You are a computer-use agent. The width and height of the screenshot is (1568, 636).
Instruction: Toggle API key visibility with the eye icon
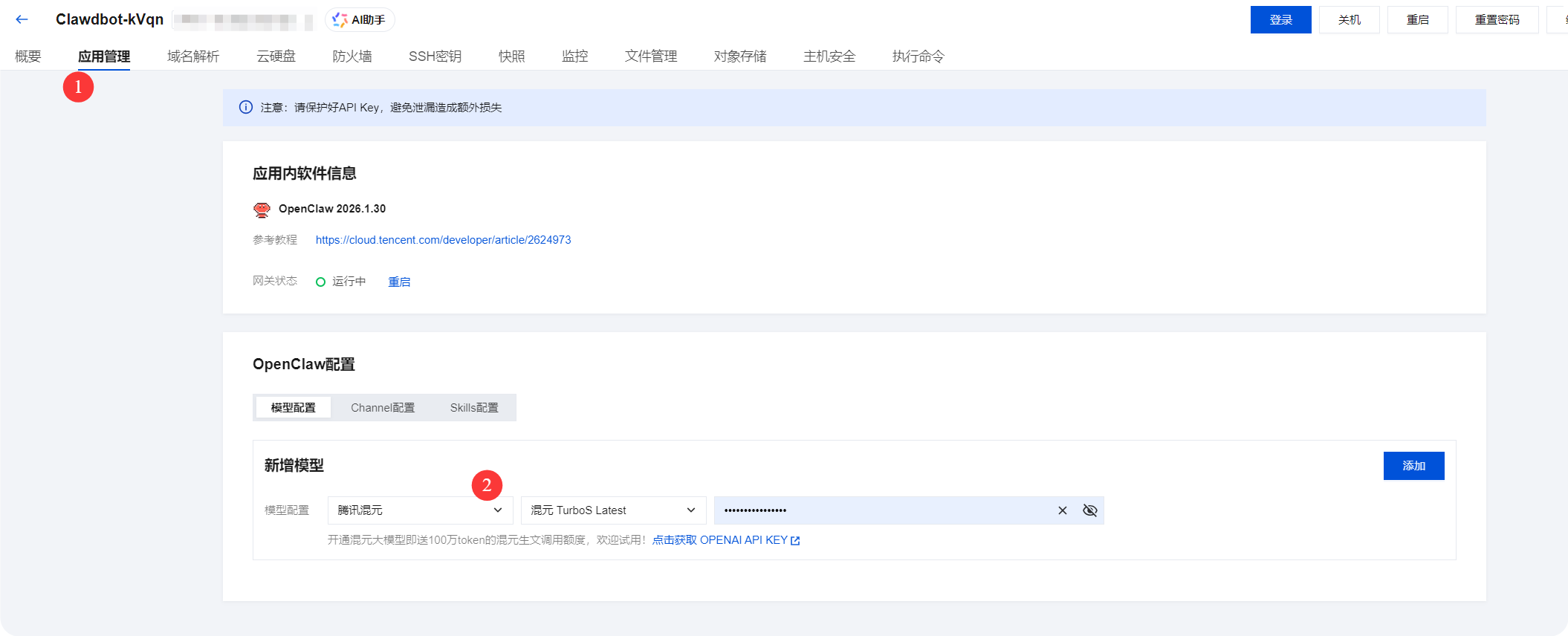coord(1090,510)
